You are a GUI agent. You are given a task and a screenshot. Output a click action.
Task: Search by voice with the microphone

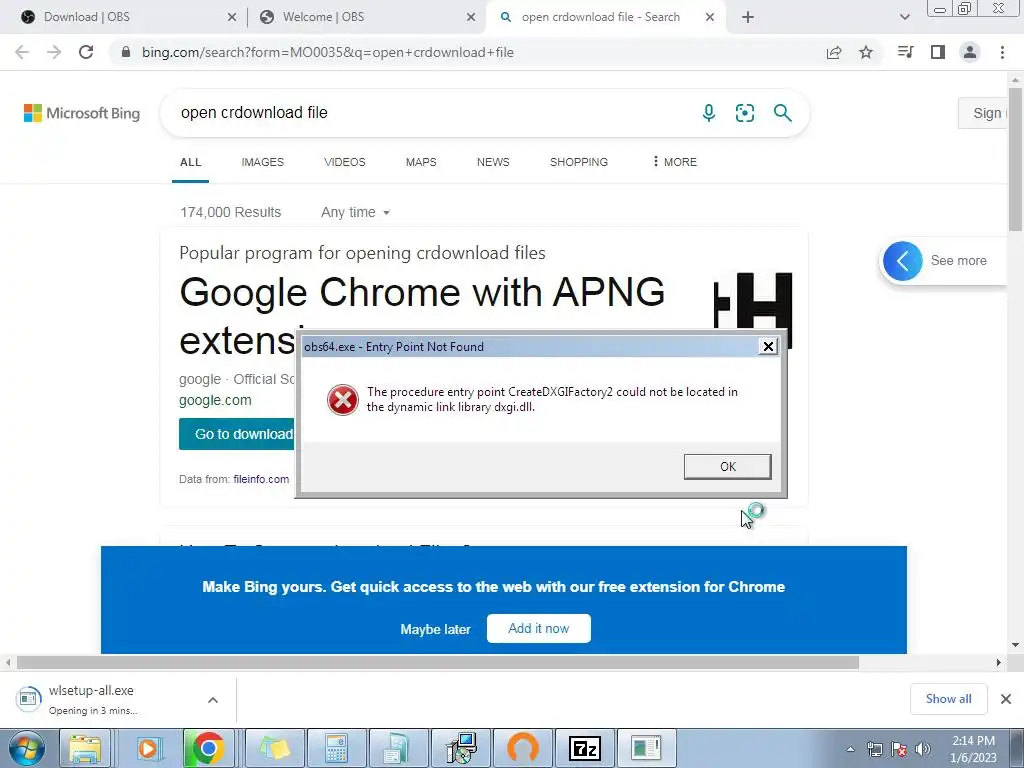coord(709,113)
